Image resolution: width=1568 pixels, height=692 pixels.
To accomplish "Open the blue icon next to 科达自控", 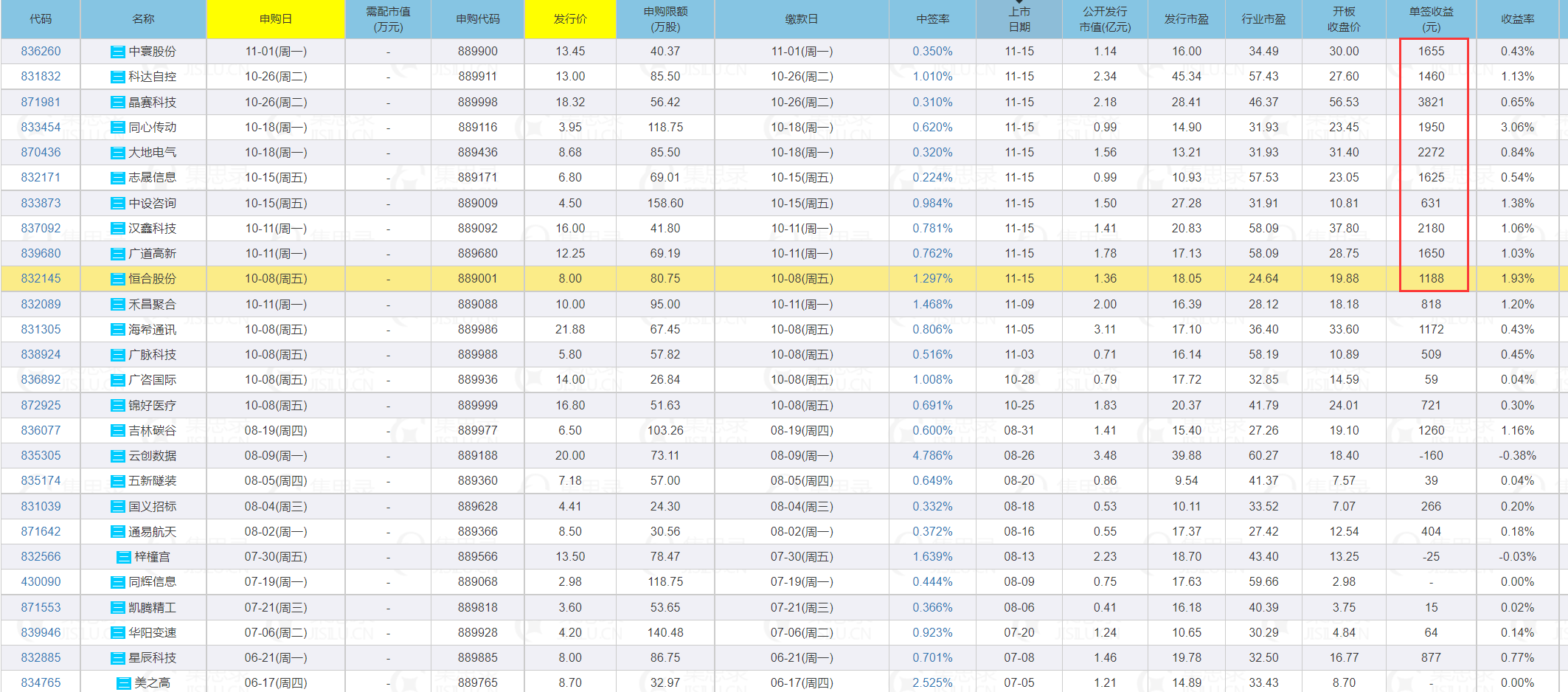I will coord(117,77).
